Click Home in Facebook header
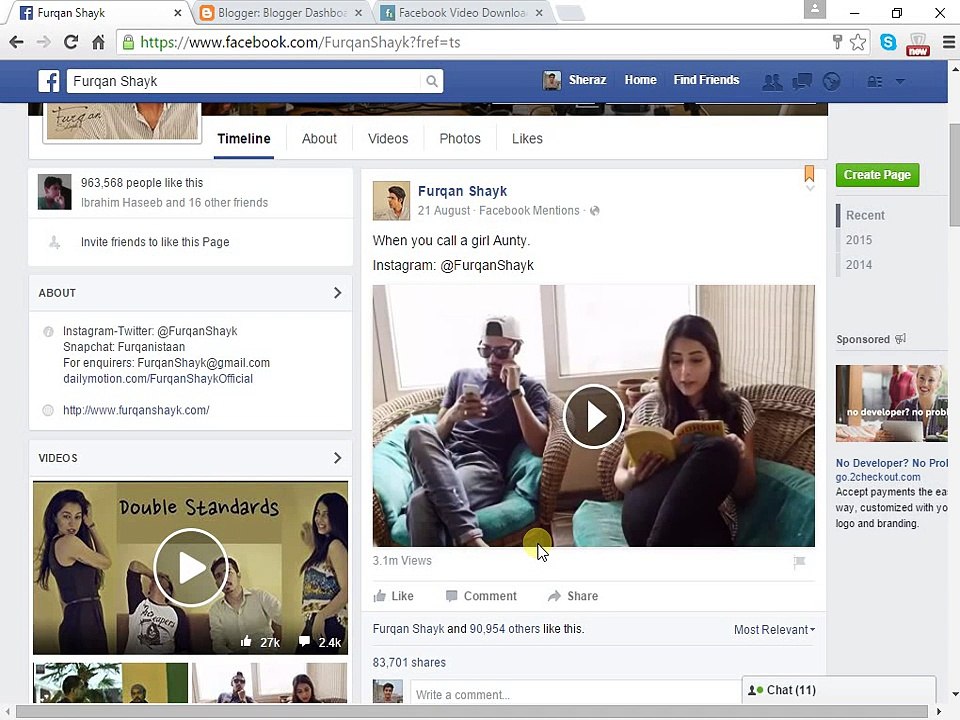960x720 pixels. pyautogui.click(x=640, y=80)
